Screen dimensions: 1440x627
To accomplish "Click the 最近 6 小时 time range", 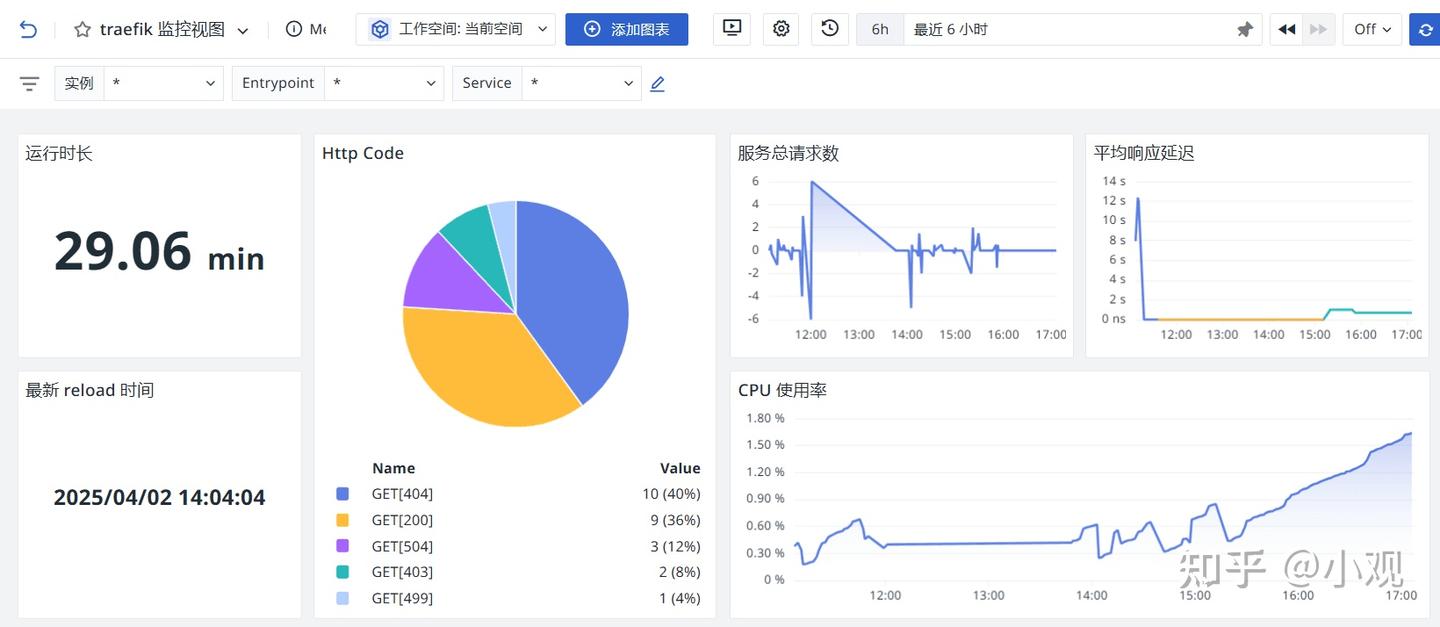I will [x=950, y=29].
